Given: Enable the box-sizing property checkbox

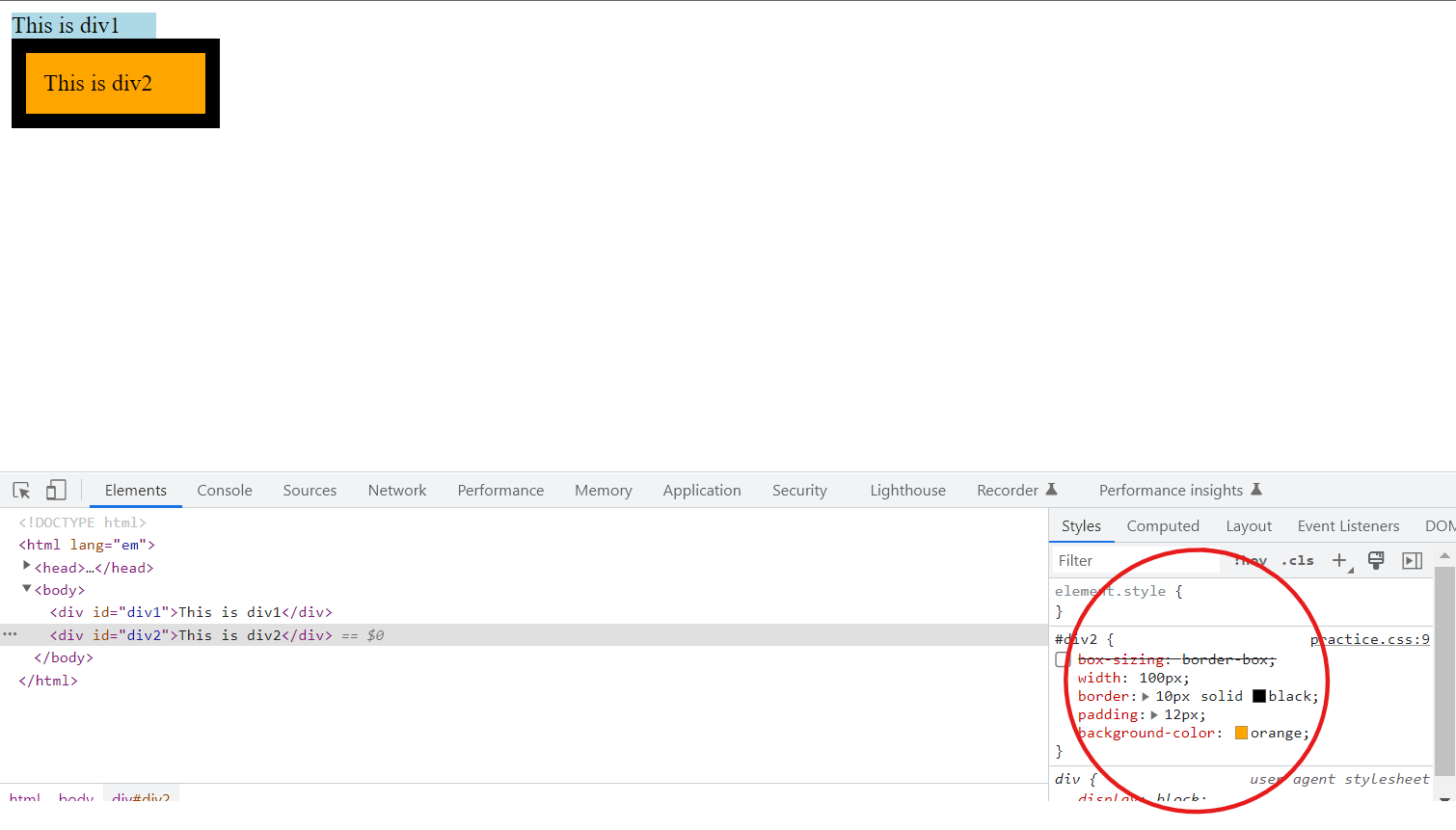Looking at the screenshot, I should 1063,659.
